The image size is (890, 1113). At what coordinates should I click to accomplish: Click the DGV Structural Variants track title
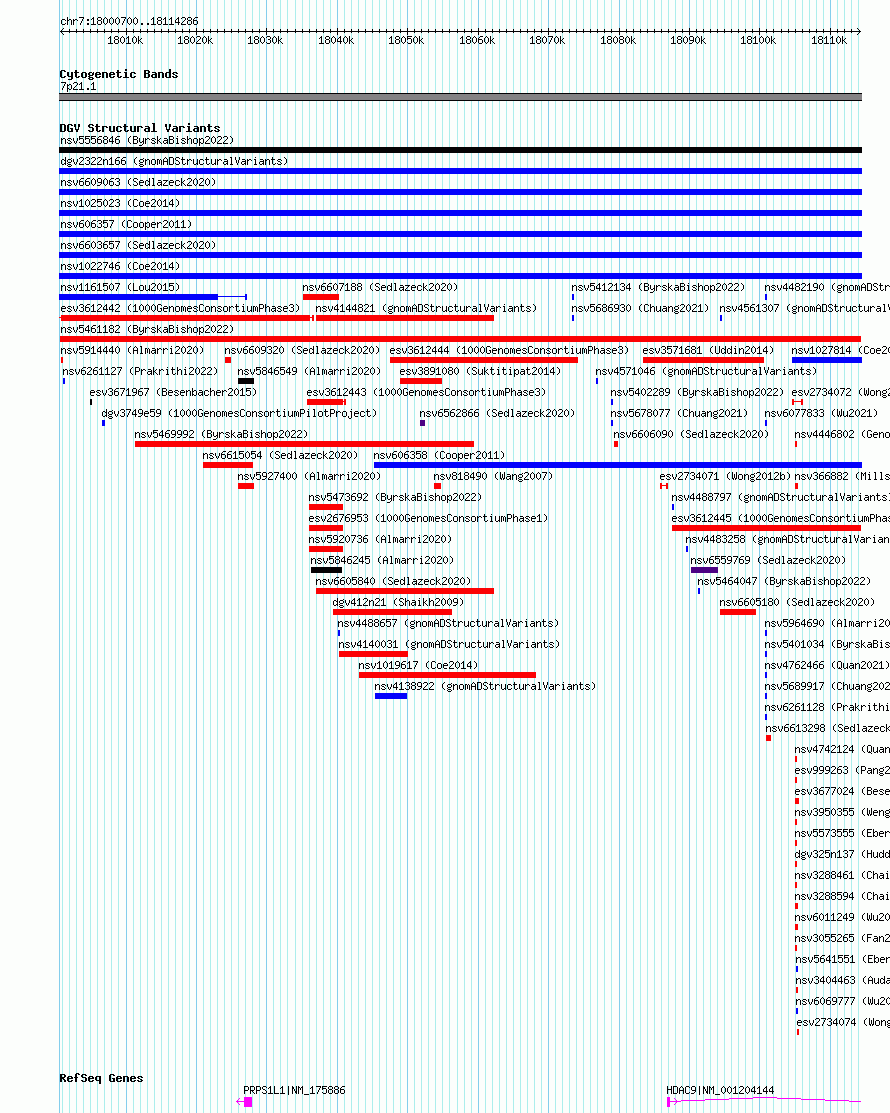coord(140,128)
